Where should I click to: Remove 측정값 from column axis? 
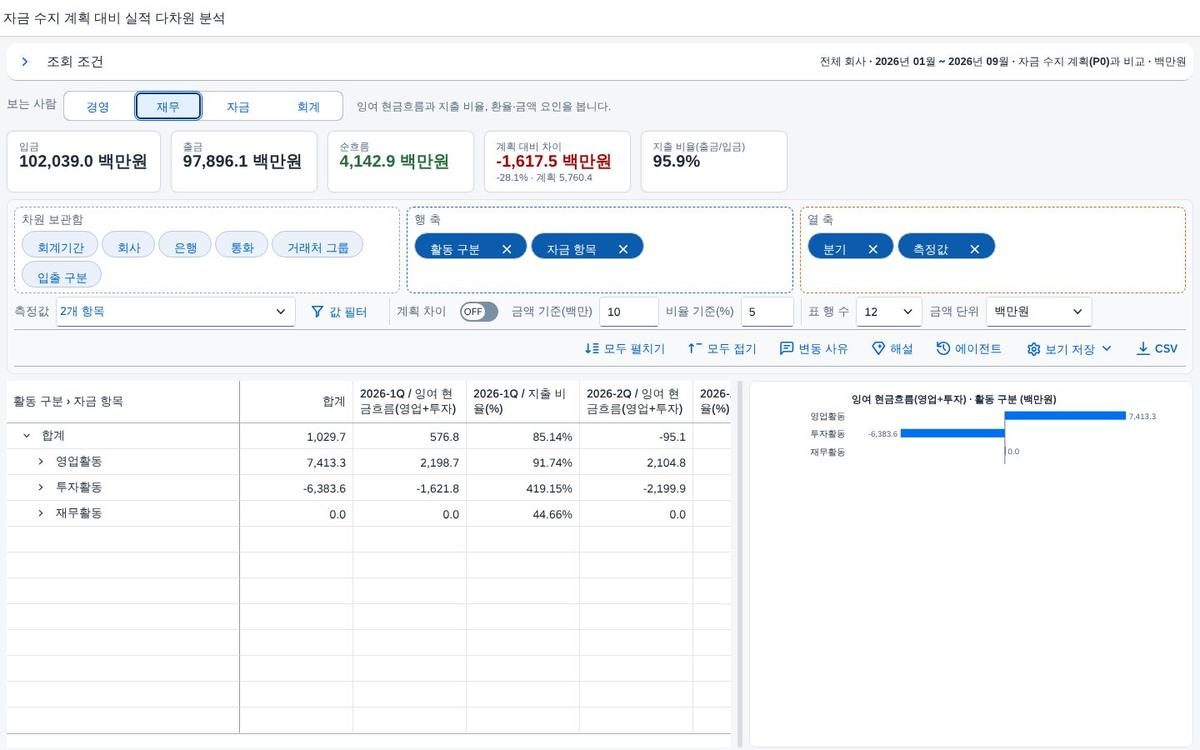[974, 249]
